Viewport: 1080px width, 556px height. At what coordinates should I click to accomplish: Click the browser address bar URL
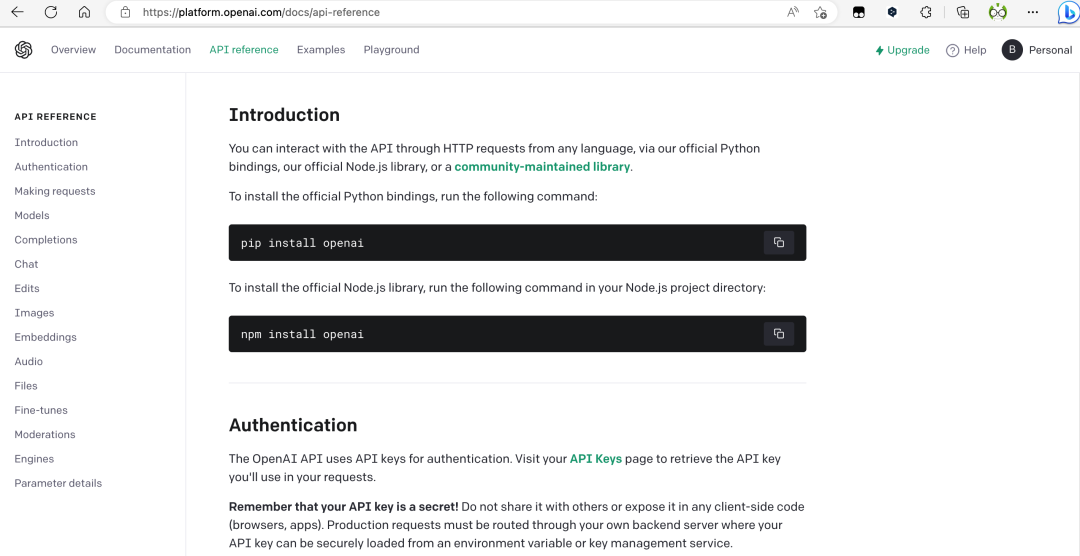point(260,12)
